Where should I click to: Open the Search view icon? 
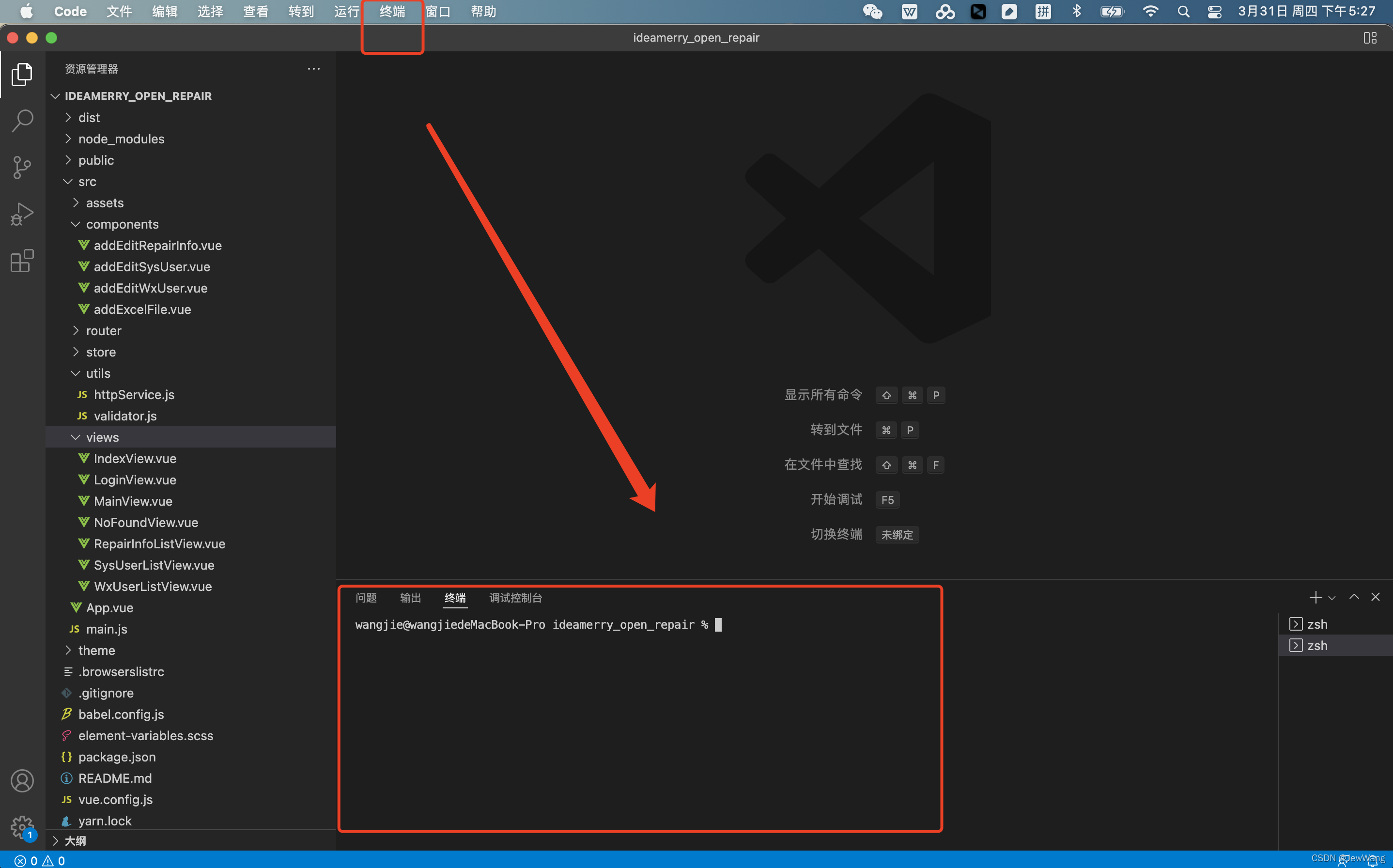(22, 121)
